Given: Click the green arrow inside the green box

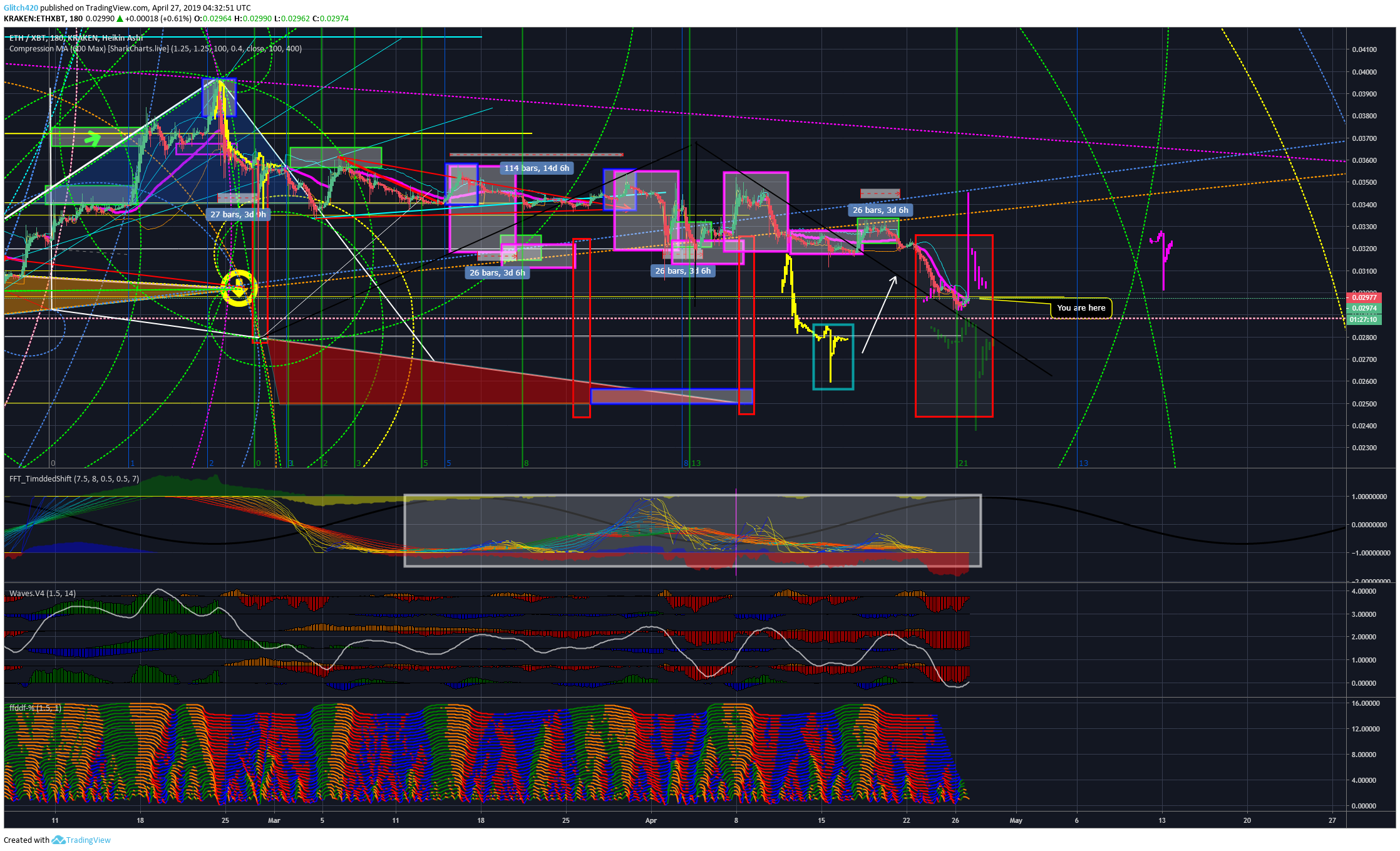Looking at the screenshot, I should coord(93,138).
